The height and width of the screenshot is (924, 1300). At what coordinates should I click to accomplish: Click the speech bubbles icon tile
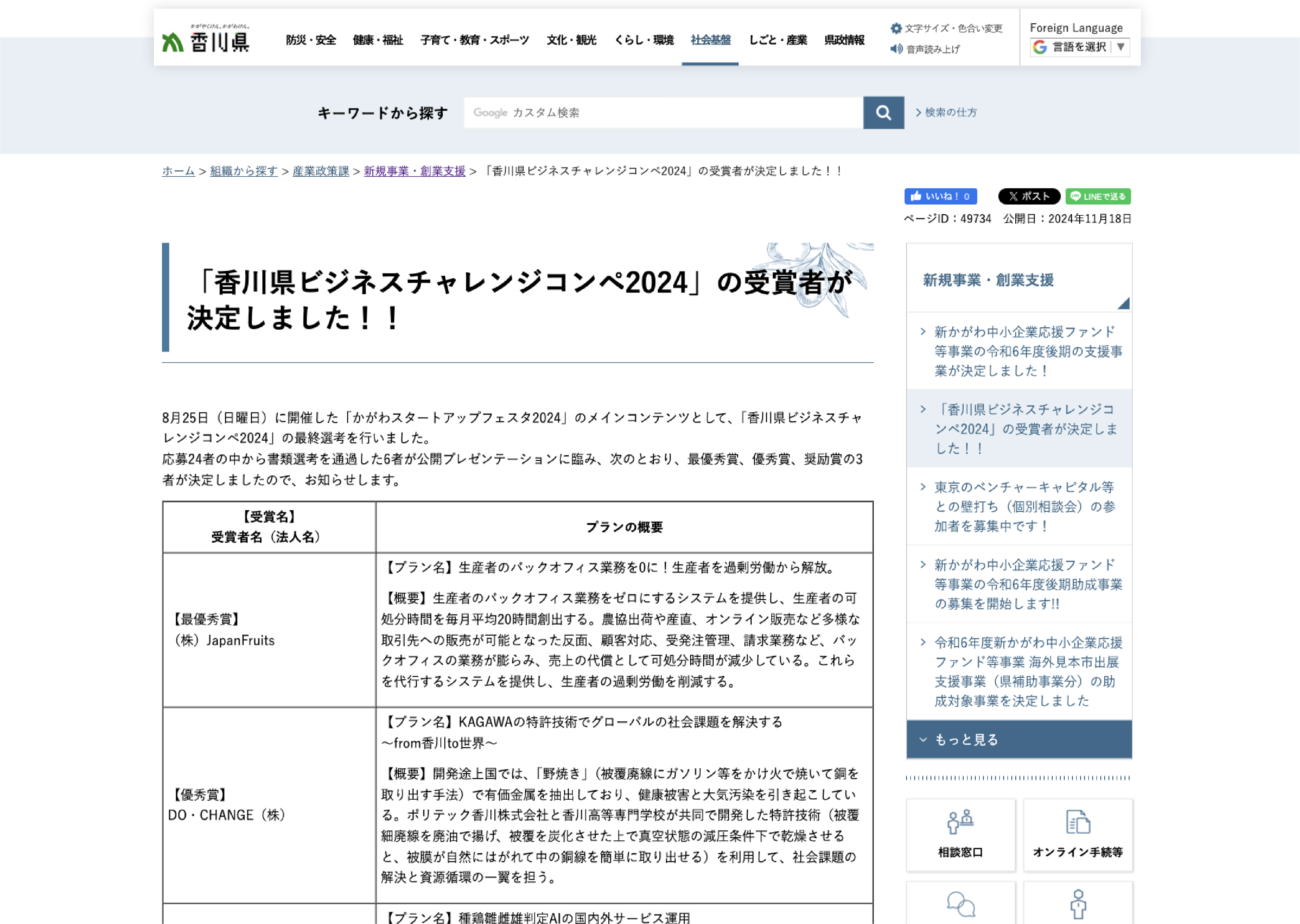960,903
